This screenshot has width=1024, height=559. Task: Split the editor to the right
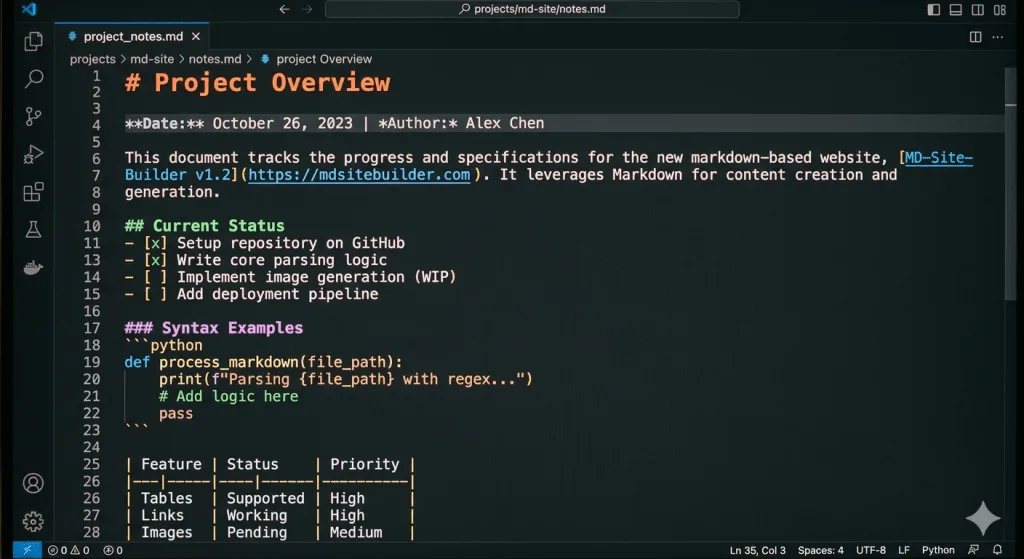coord(976,37)
